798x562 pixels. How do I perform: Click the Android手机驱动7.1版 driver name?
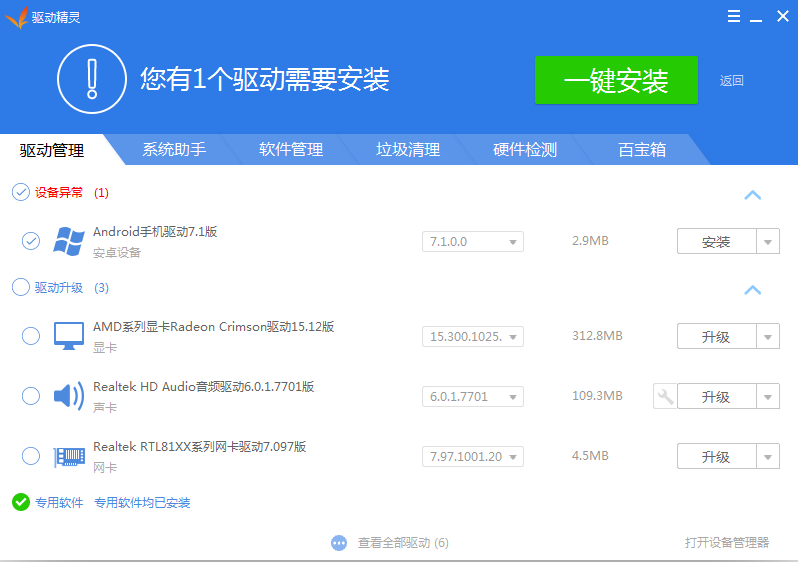click(155, 232)
